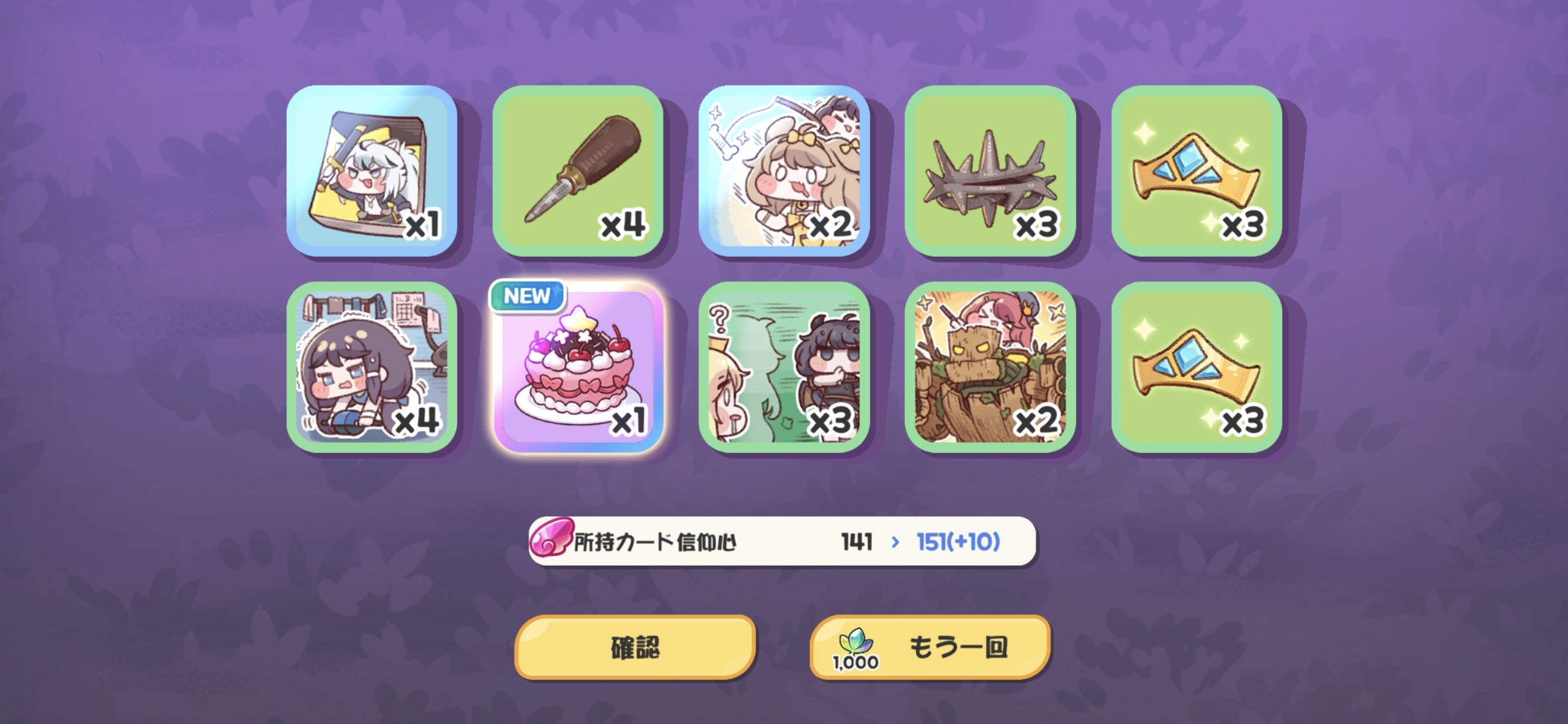Tap the crystal butterfly 1,000 cost icon
The image size is (1568, 724).
tap(855, 648)
